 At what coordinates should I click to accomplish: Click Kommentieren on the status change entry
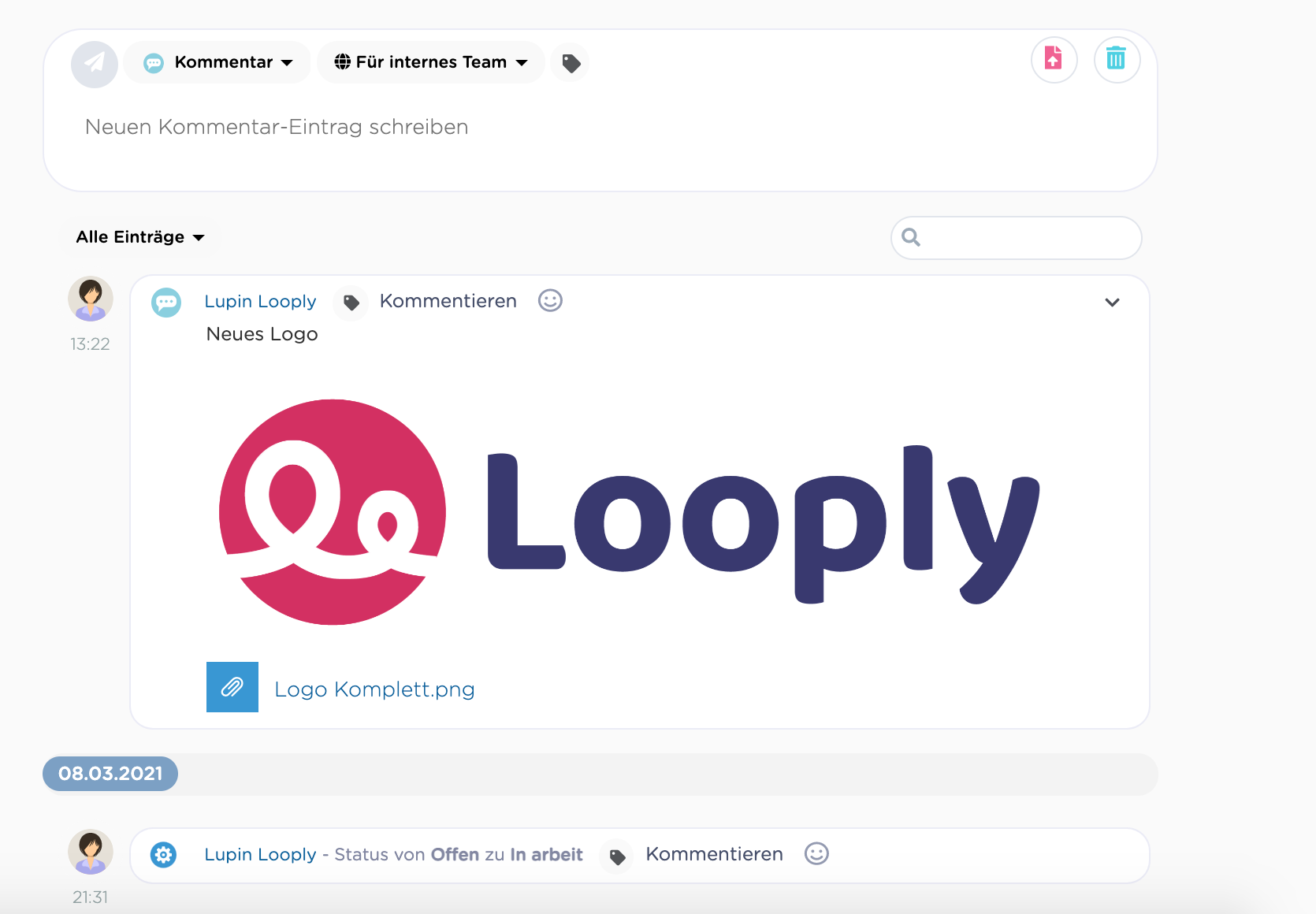tap(714, 854)
